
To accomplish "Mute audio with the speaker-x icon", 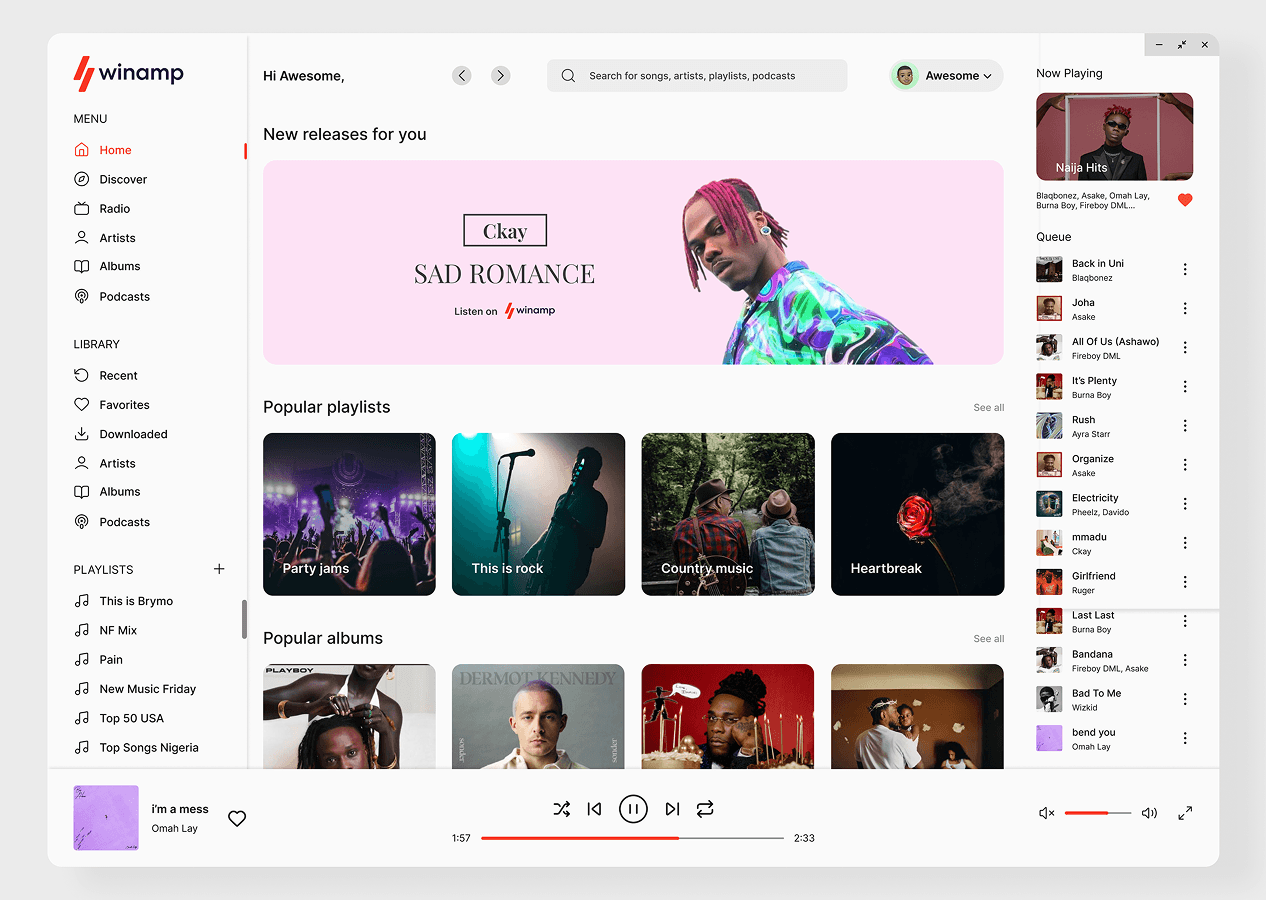I will tap(1047, 813).
